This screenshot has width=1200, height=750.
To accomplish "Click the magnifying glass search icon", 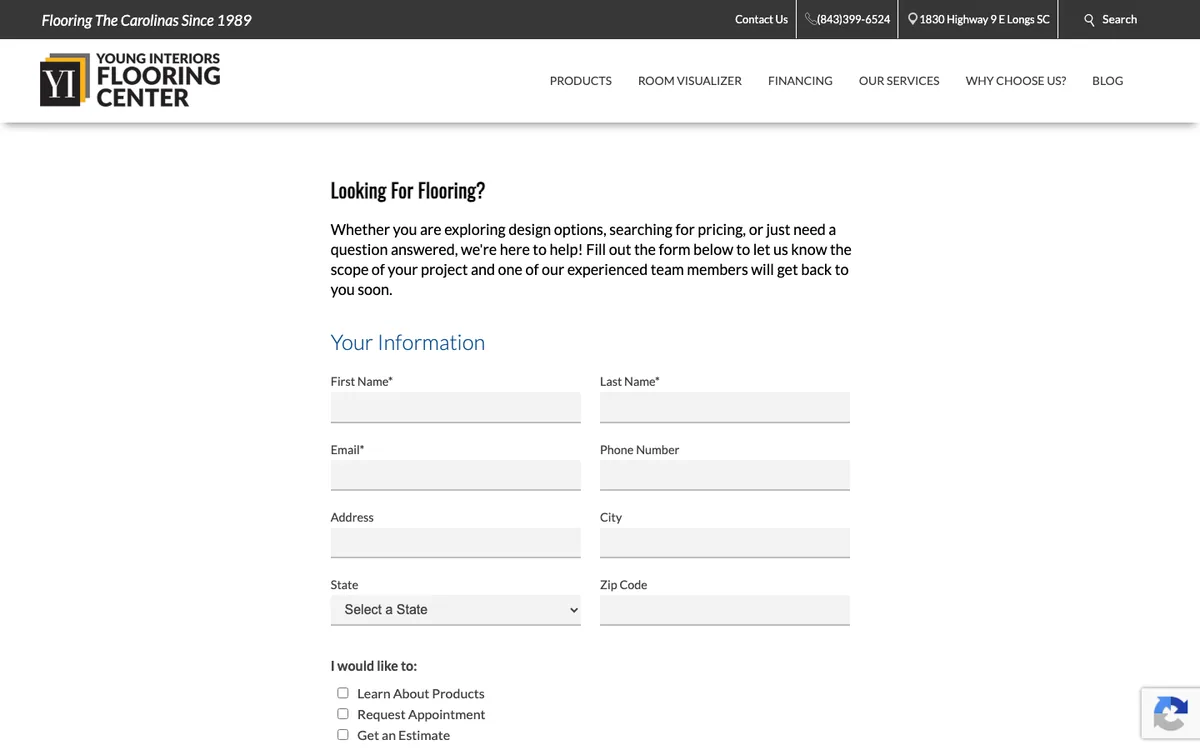I will [1089, 20].
